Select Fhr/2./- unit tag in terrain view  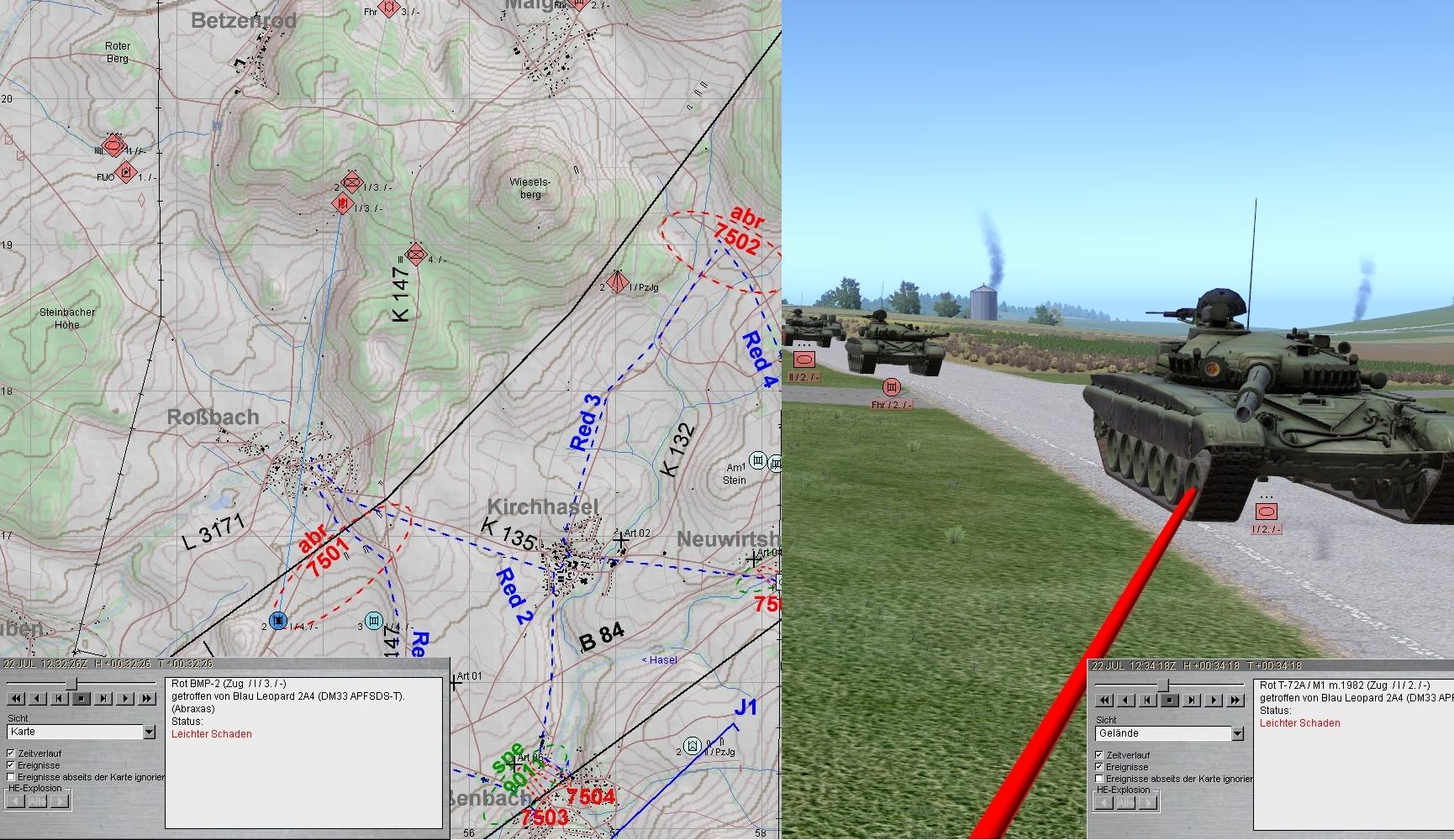pyautogui.click(x=891, y=387)
